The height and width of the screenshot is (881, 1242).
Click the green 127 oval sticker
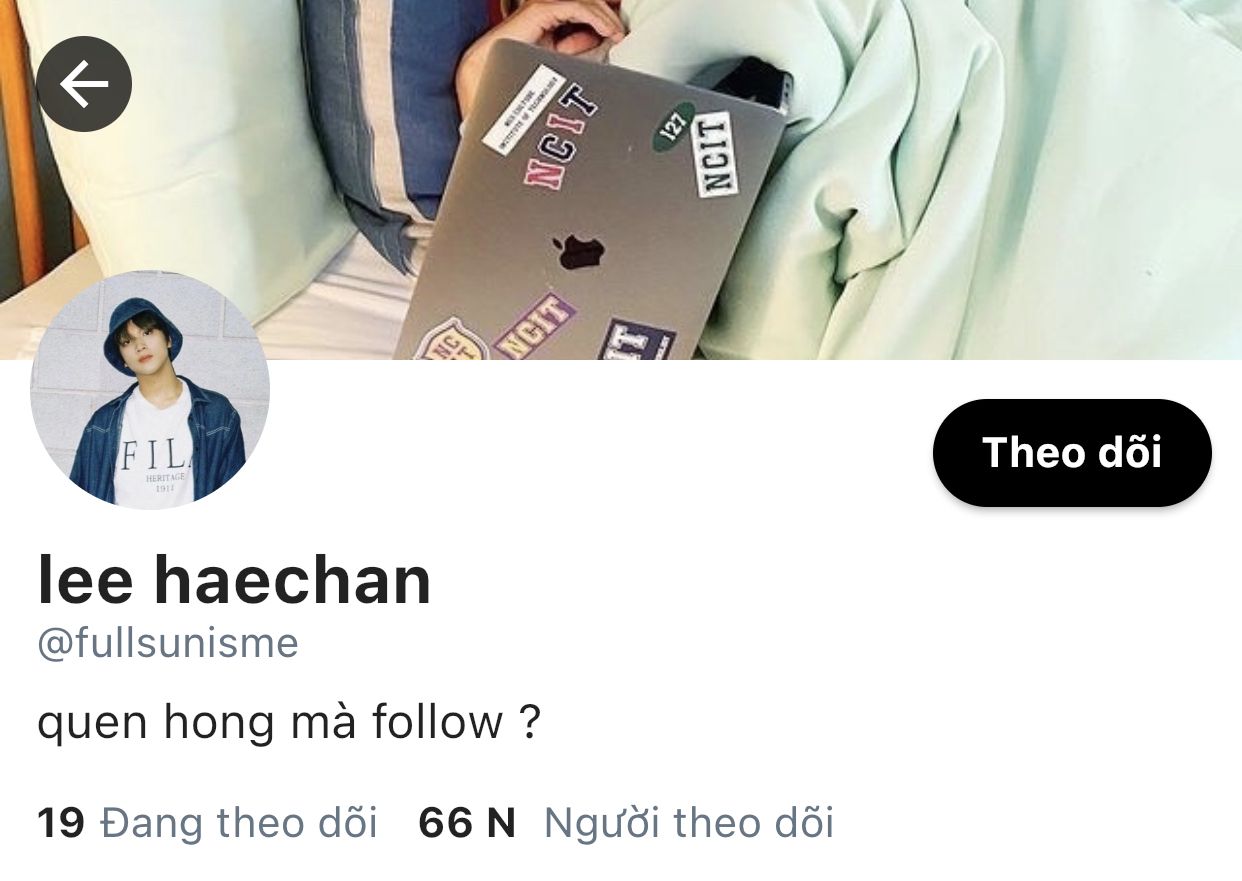tap(674, 127)
